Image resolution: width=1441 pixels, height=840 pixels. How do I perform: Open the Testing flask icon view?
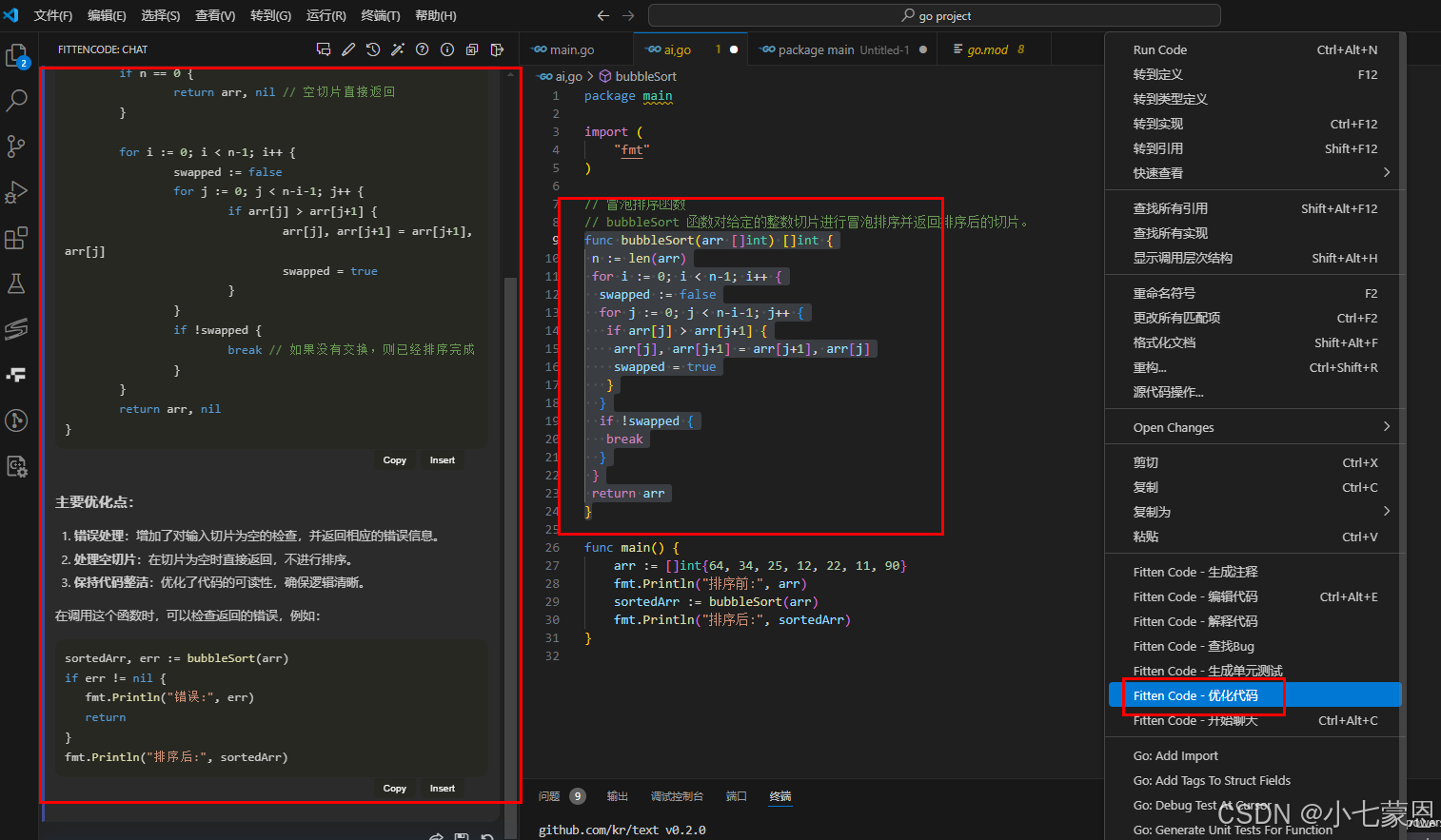pyautogui.click(x=16, y=283)
